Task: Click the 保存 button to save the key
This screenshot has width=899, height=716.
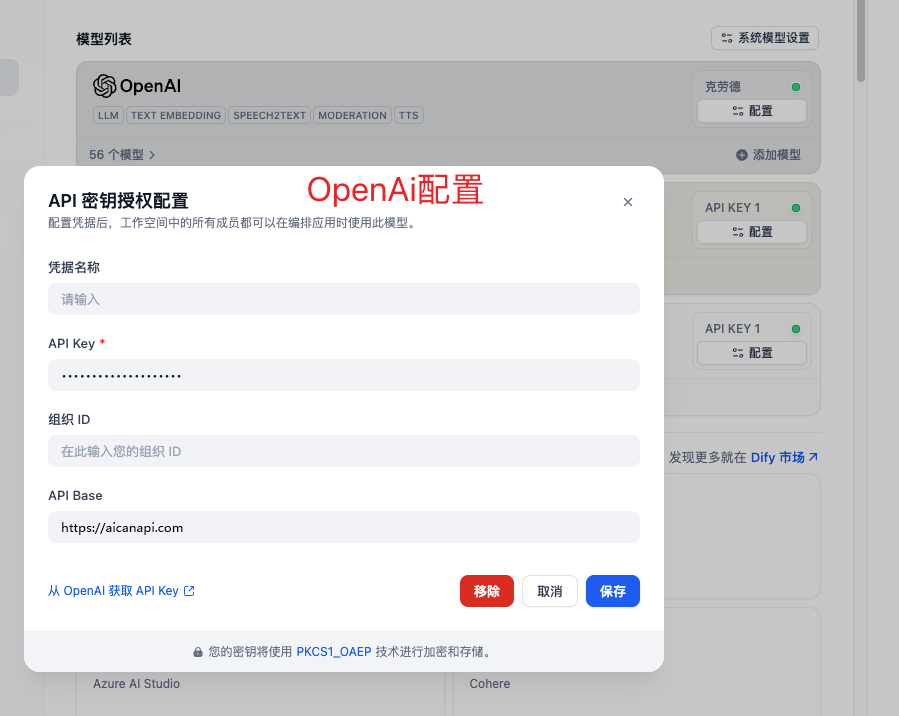Action: (x=612, y=591)
